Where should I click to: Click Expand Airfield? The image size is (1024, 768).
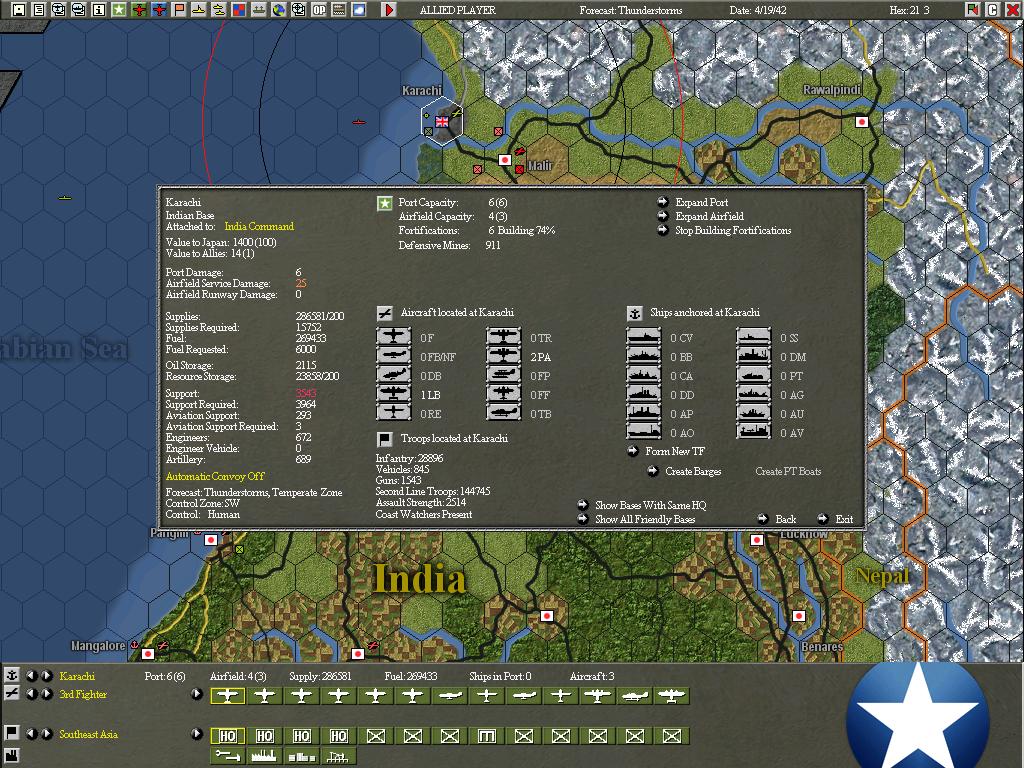[x=709, y=216]
